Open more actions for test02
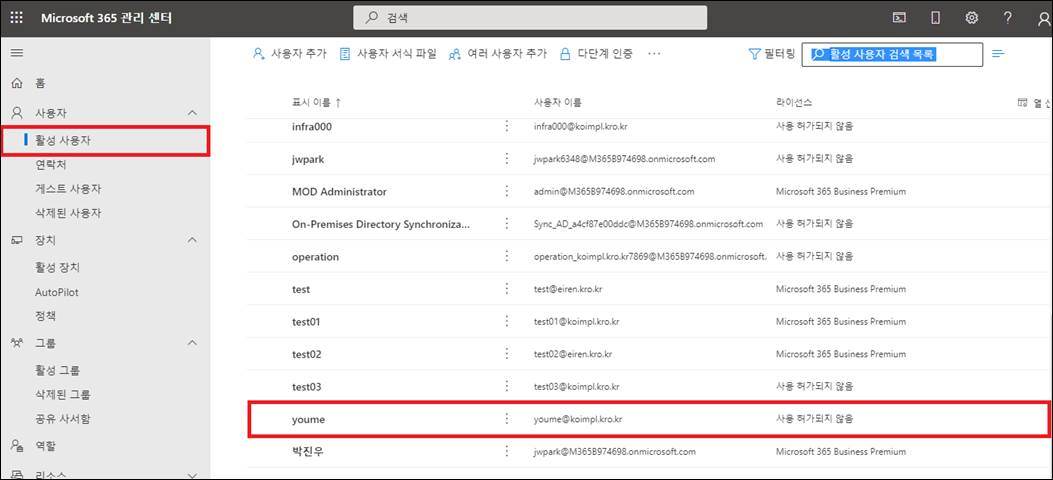 pos(507,354)
